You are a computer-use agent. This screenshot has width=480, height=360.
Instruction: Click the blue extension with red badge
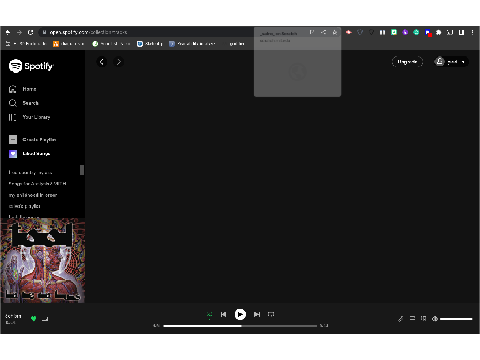click(428, 33)
